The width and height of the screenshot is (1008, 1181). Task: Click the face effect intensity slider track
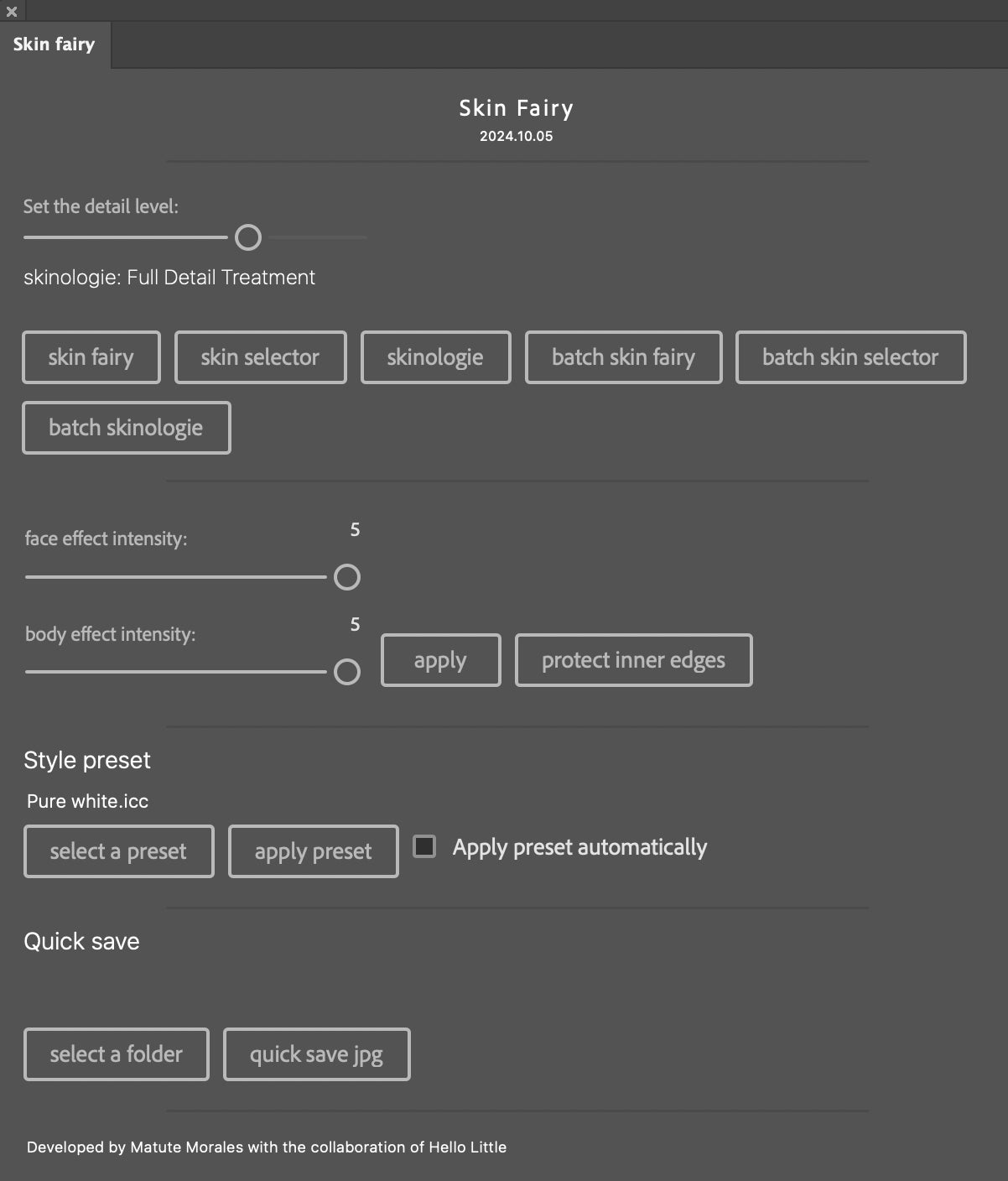coord(176,577)
